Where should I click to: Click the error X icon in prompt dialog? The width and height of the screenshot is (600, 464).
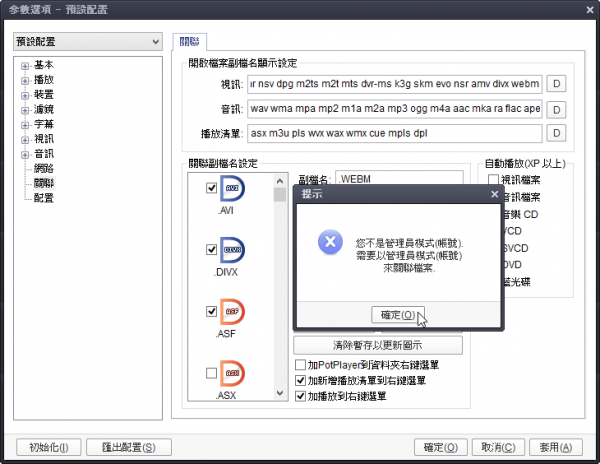(x=330, y=242)
